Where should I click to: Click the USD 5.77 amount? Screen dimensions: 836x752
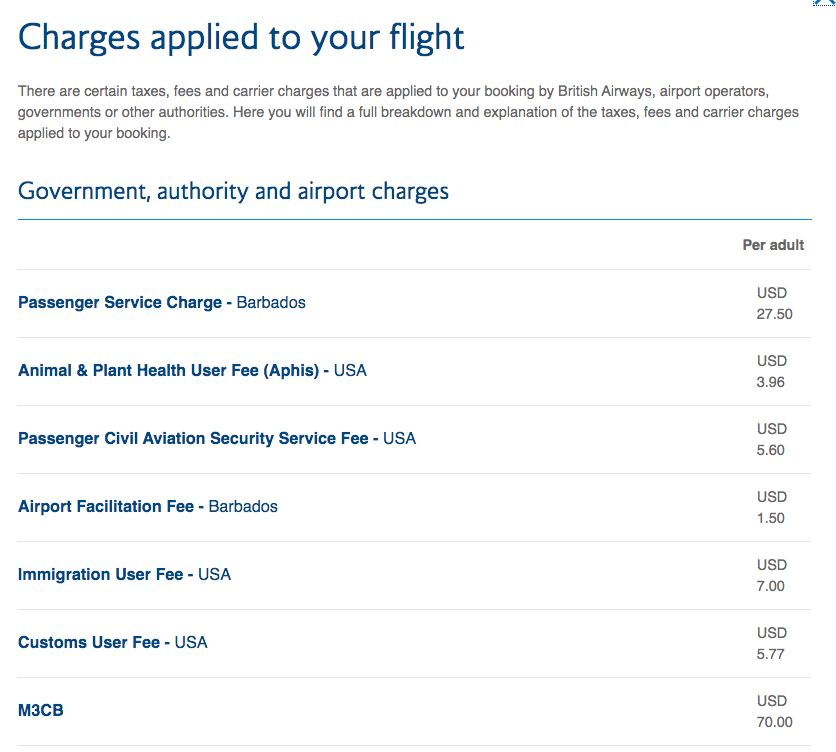tap(771, 643)
